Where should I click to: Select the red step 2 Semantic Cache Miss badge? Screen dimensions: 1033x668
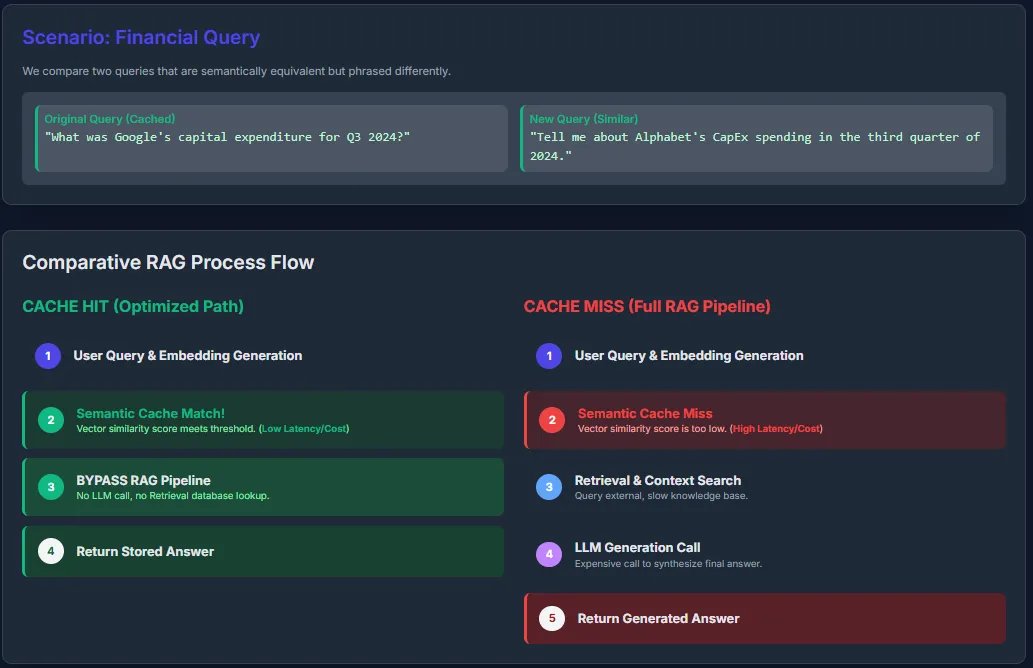550,420
